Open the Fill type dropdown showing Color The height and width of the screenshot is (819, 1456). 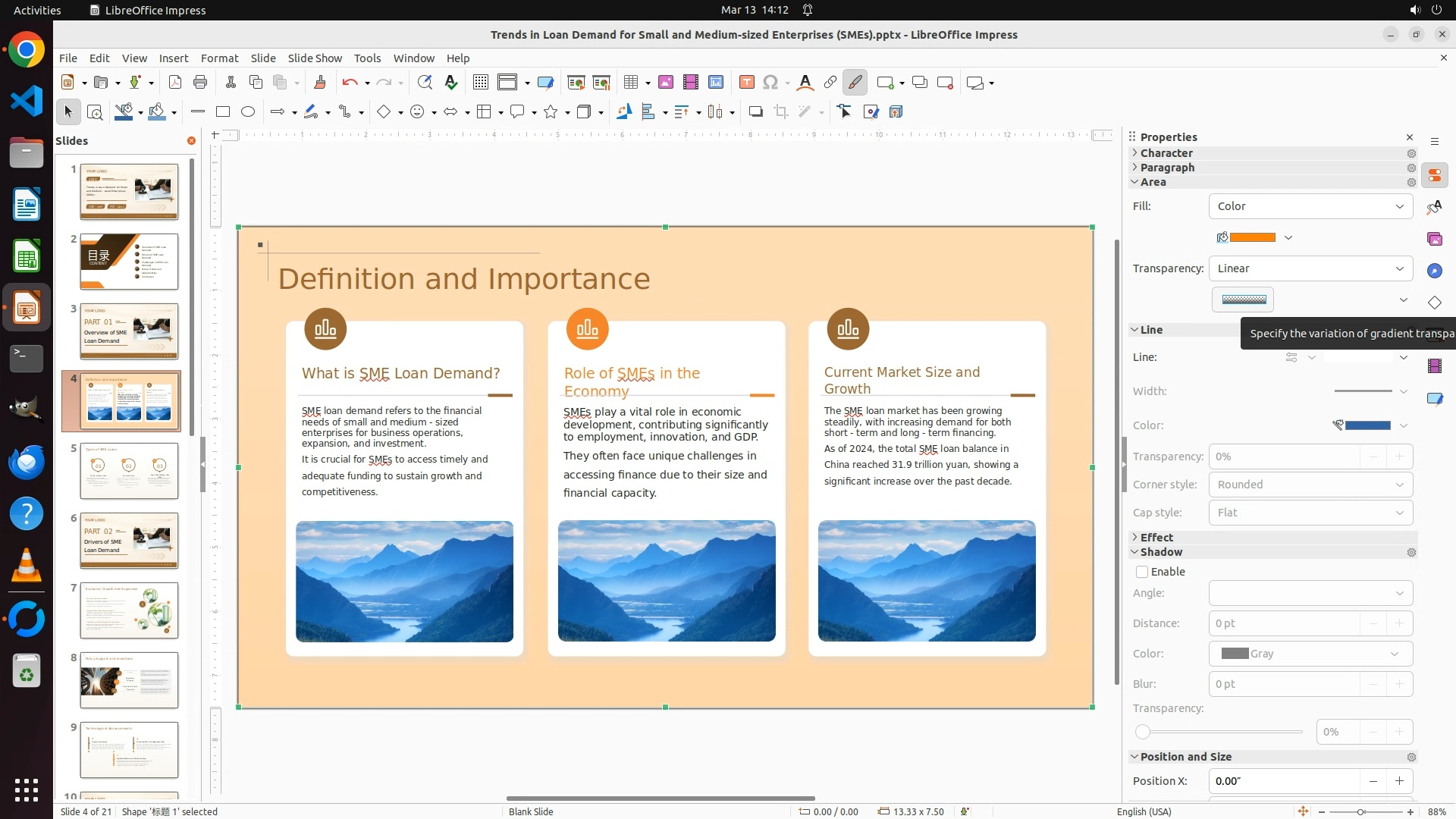(1310, 206)
